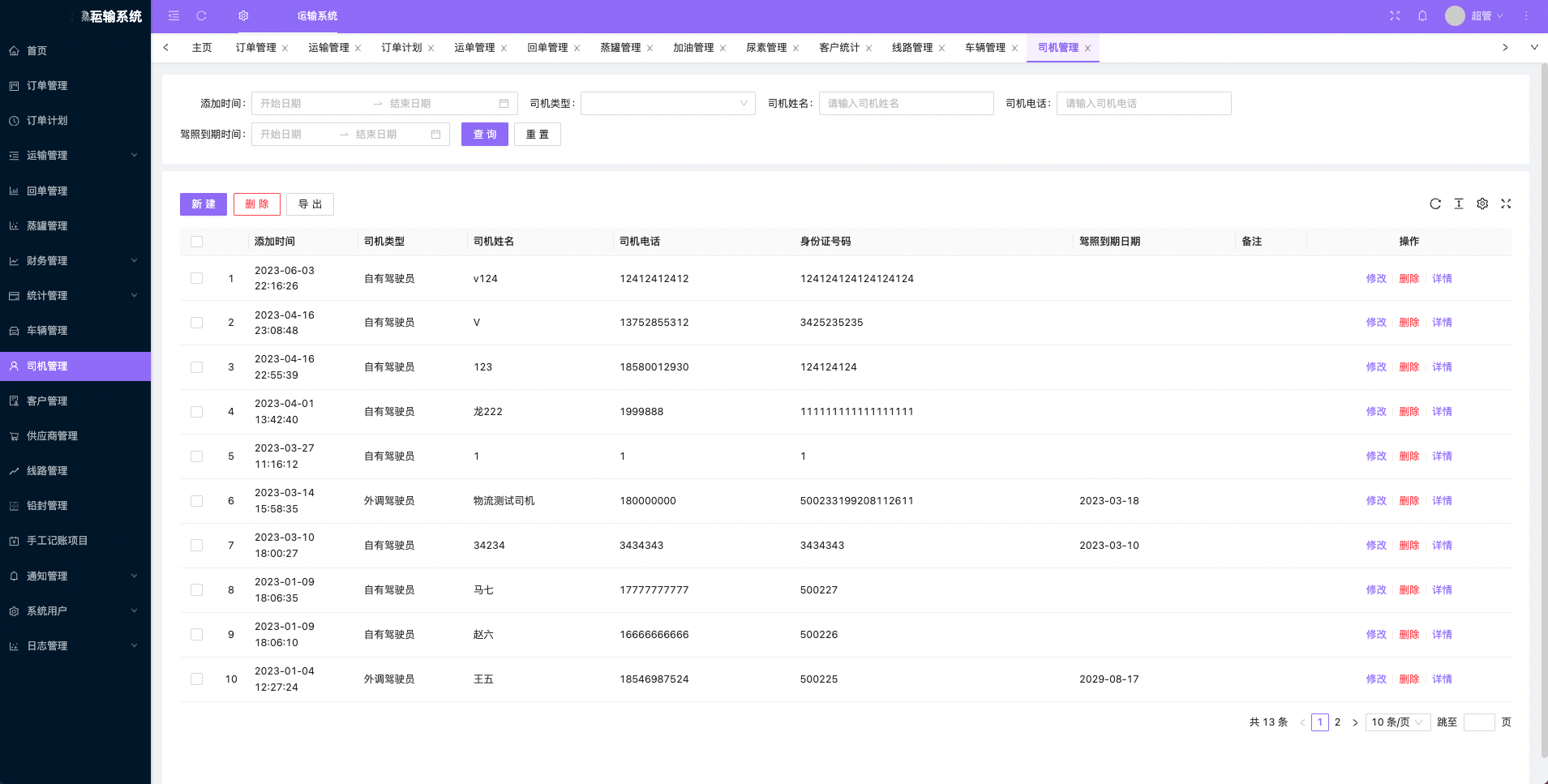Check the row for driver v124

(x=196, y=278)
